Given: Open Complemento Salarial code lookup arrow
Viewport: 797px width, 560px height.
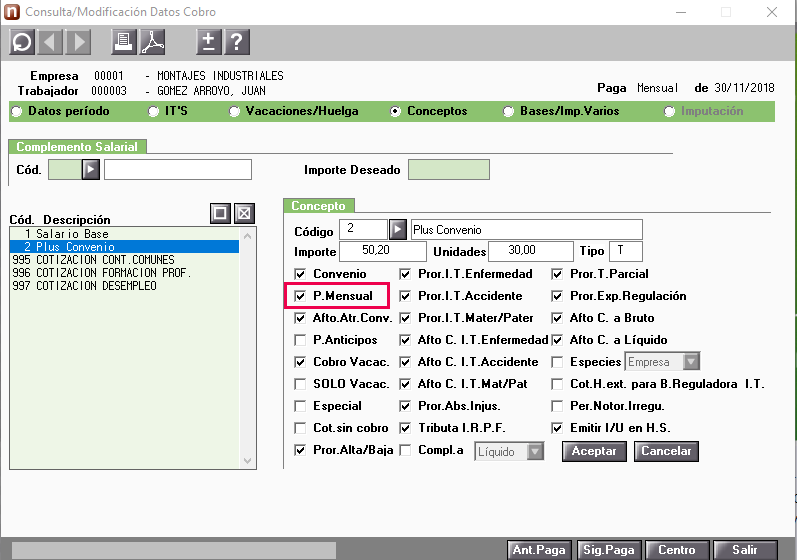Looking at the screenshot, I should click(91, 169).
